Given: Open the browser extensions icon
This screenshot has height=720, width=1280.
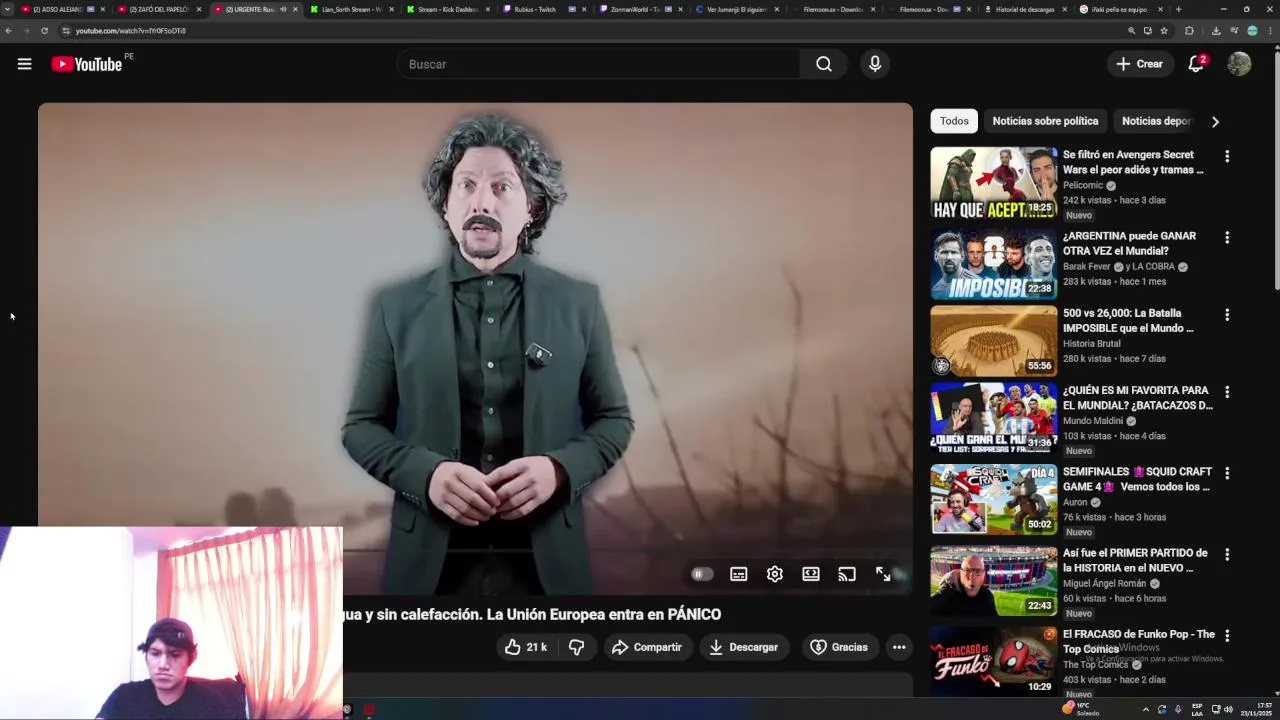Looking at the screenshot, I should 1189,31.
